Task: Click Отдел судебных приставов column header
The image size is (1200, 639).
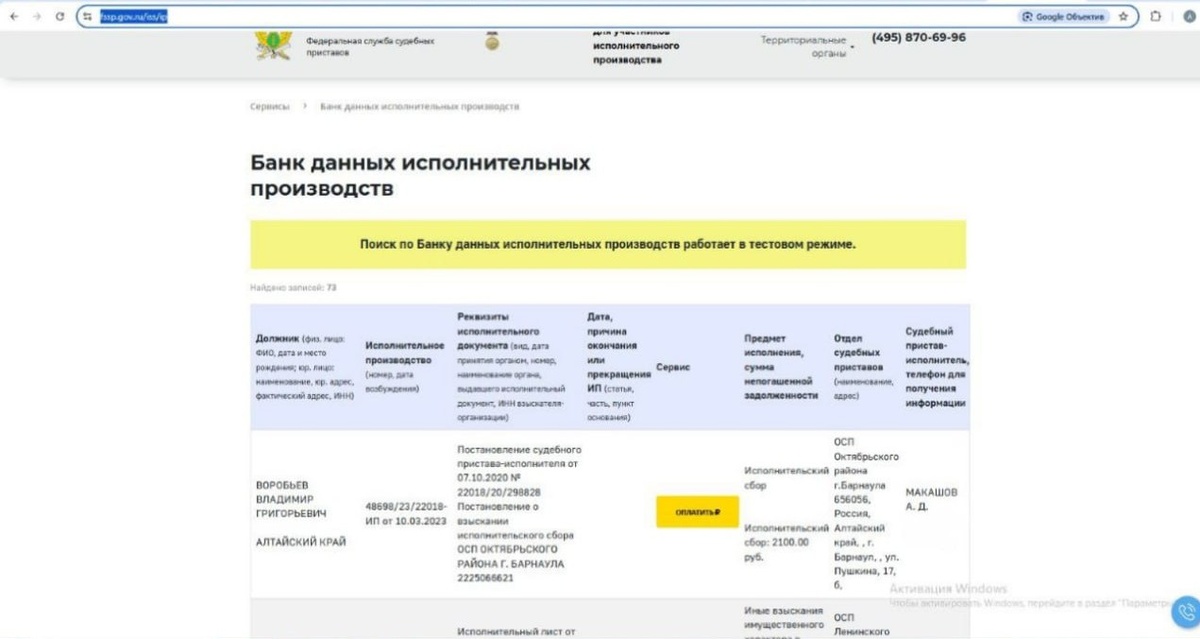Action: point(862,367)
